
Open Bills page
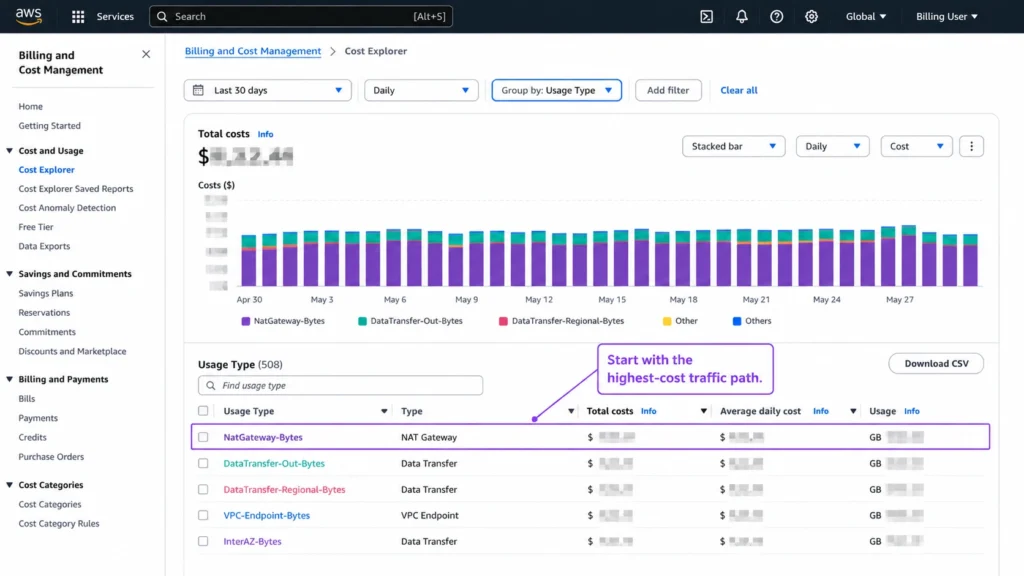(27, 398)
